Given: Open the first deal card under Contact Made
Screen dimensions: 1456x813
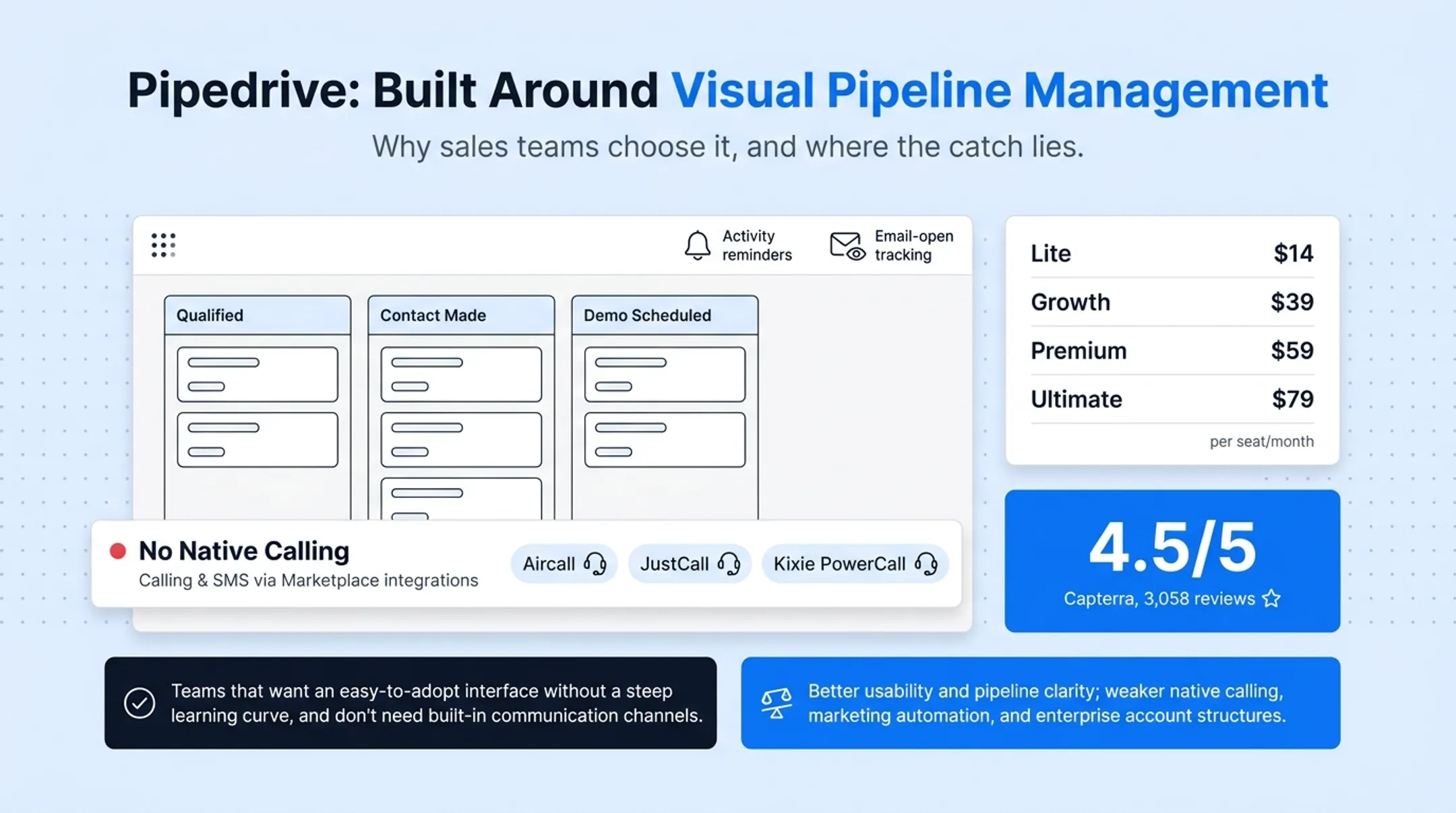Looking at the screenshot, I should [461, 374].
